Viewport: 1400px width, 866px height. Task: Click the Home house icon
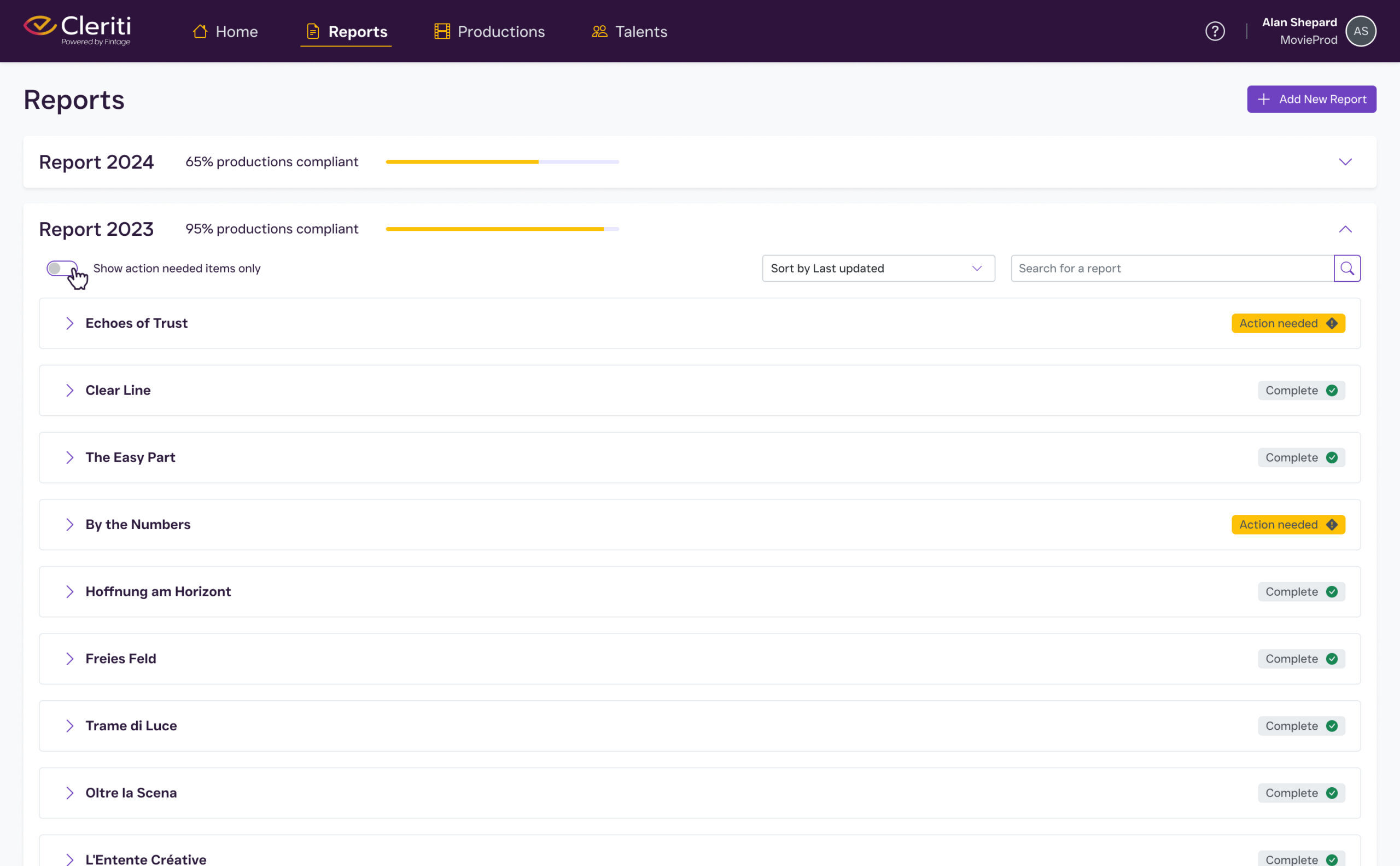click(200, 31)
